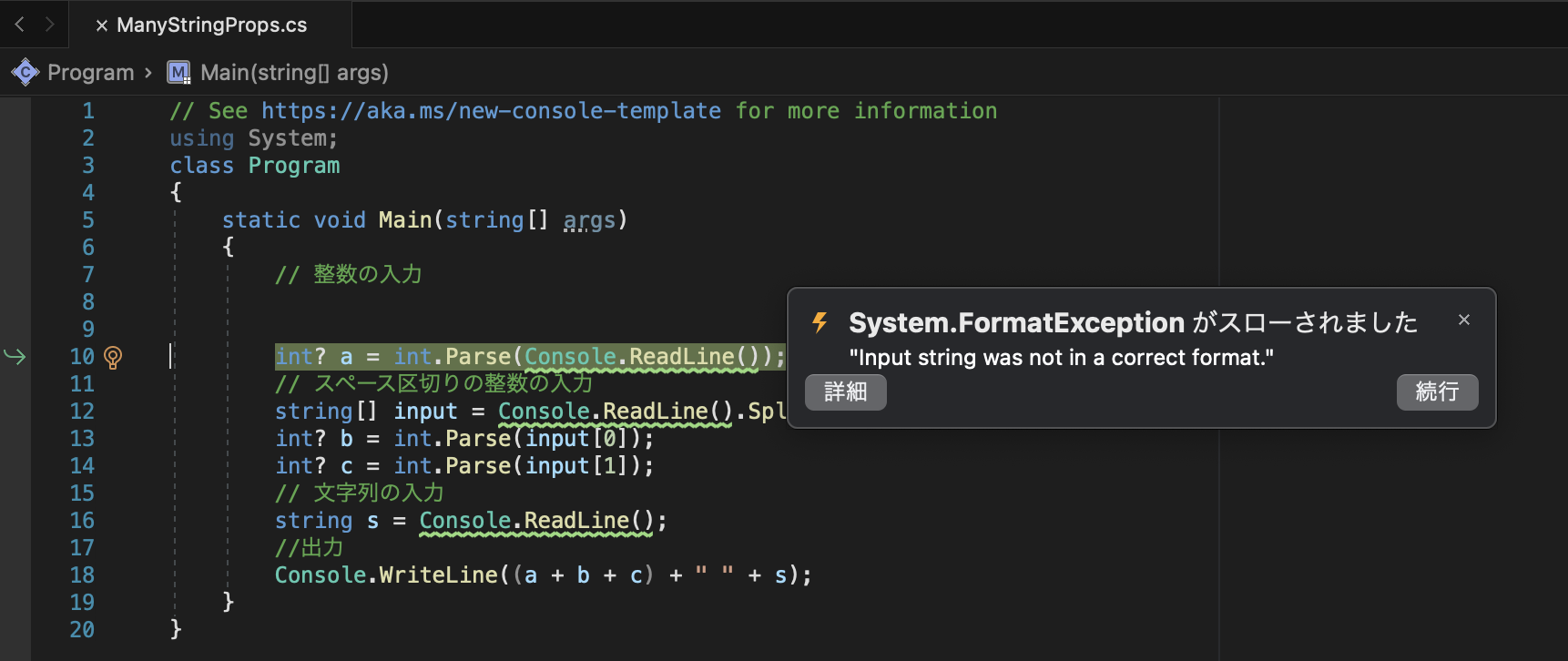
Task: Click the '//出力' comment on line 17
Action: coord(310,548)
